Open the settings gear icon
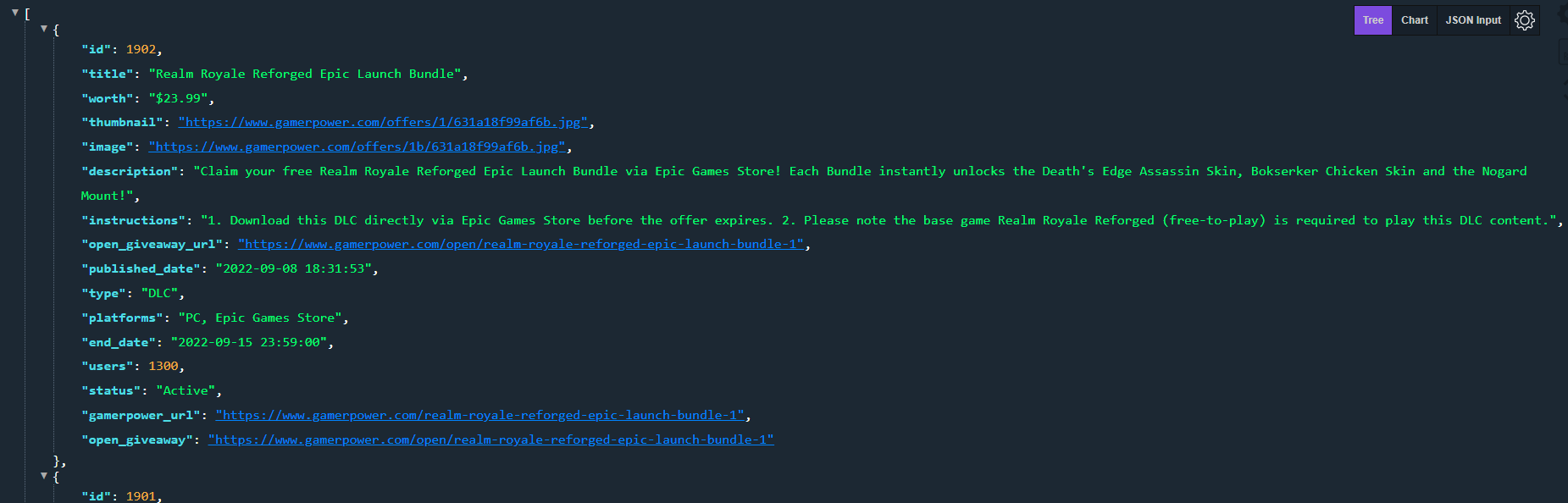1568x503 pixels. [x=1525, y=19]
